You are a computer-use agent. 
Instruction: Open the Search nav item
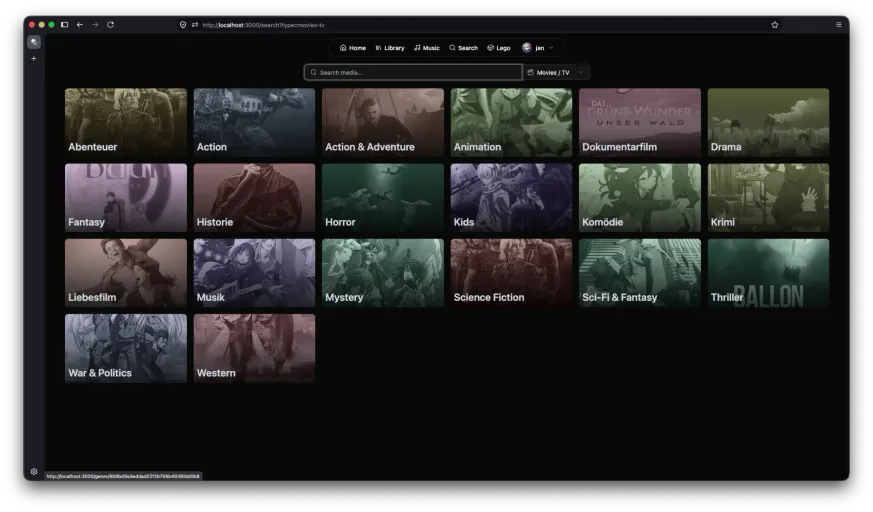pyautogui.click(x=464, y=48)
